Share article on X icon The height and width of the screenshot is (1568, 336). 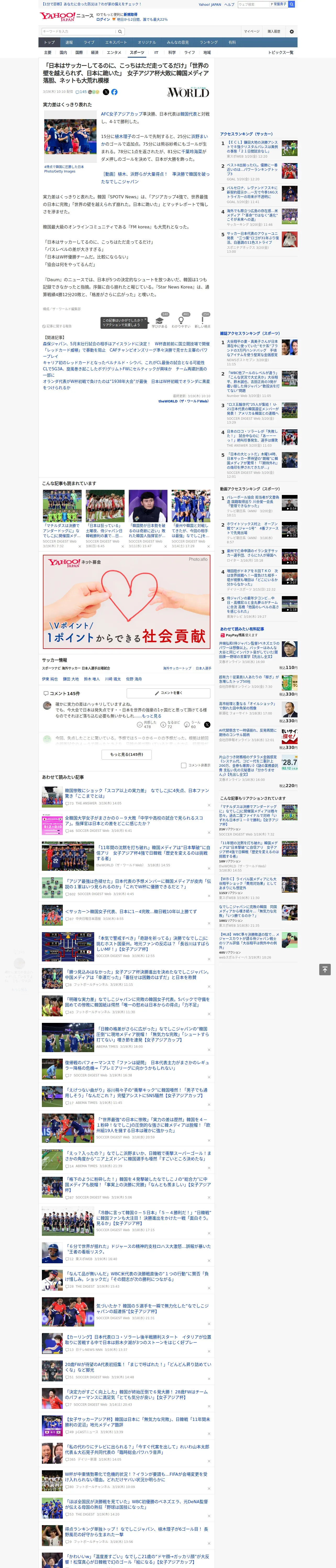pos(106,92)
